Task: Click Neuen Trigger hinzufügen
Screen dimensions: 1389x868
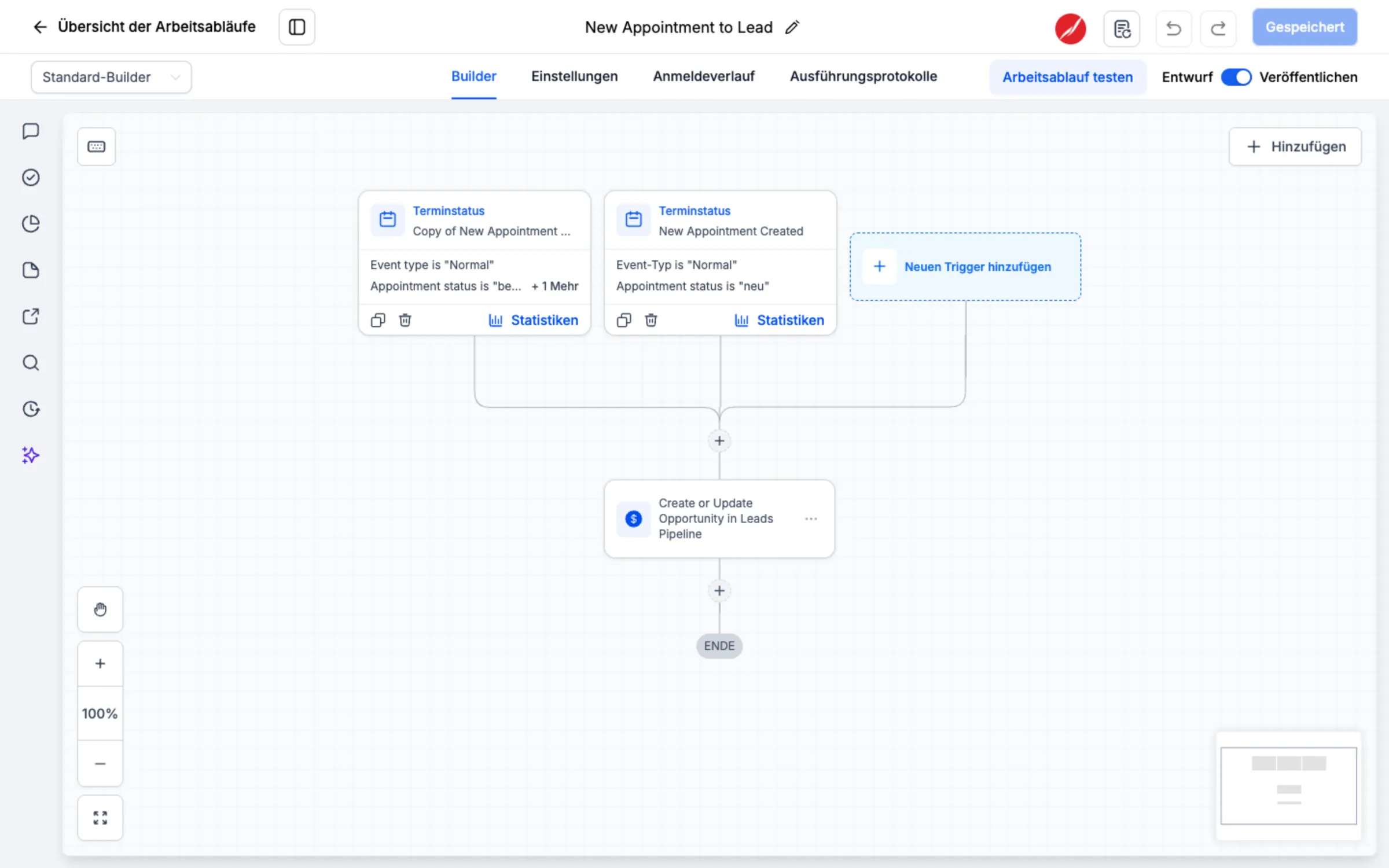Action: click(965, 267)
